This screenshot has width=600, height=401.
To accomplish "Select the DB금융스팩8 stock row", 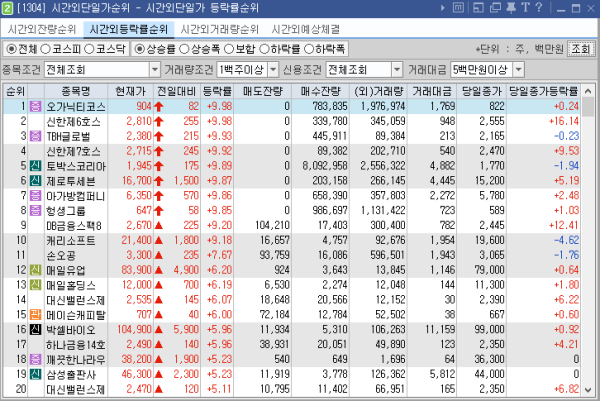I will 292,225.
